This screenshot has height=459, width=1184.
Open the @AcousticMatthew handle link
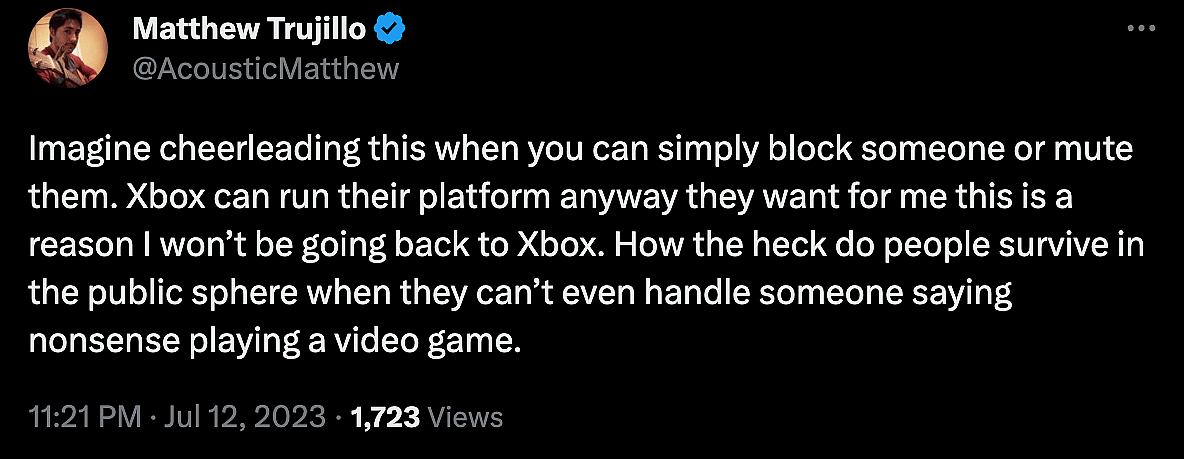pyautogui.click(x=265, y=68)
